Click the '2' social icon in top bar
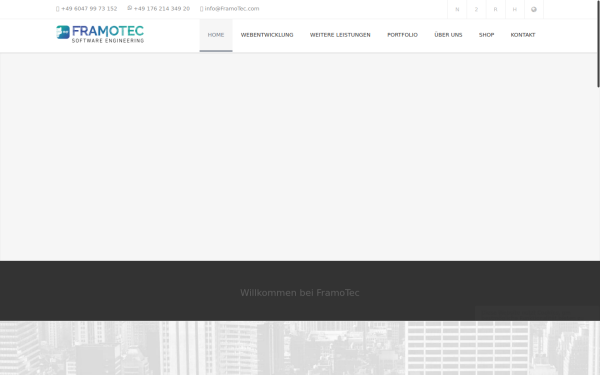This screenshot has height=375, width=600. click(x=476, y=10)
